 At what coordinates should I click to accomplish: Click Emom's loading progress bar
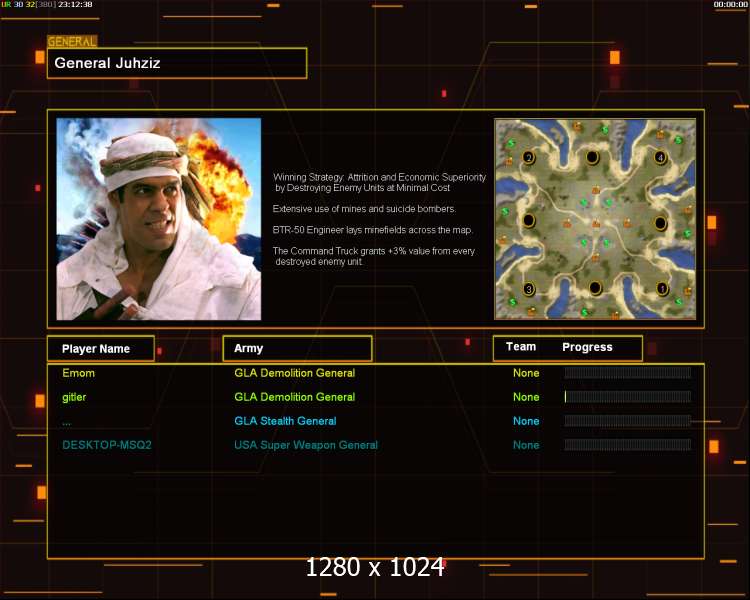point(628,373)
